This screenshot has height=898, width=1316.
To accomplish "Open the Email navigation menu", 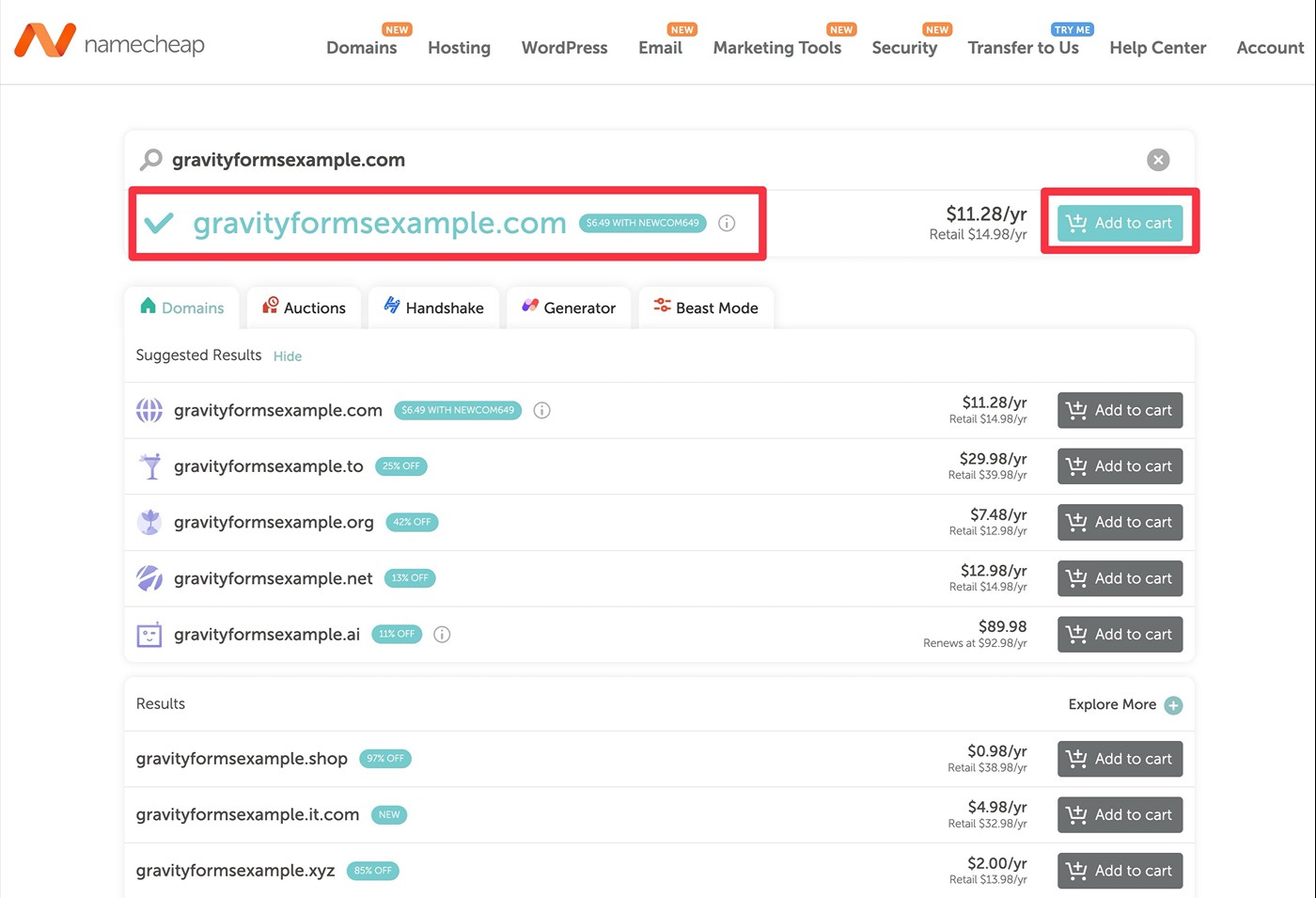I will pos(660,47).
